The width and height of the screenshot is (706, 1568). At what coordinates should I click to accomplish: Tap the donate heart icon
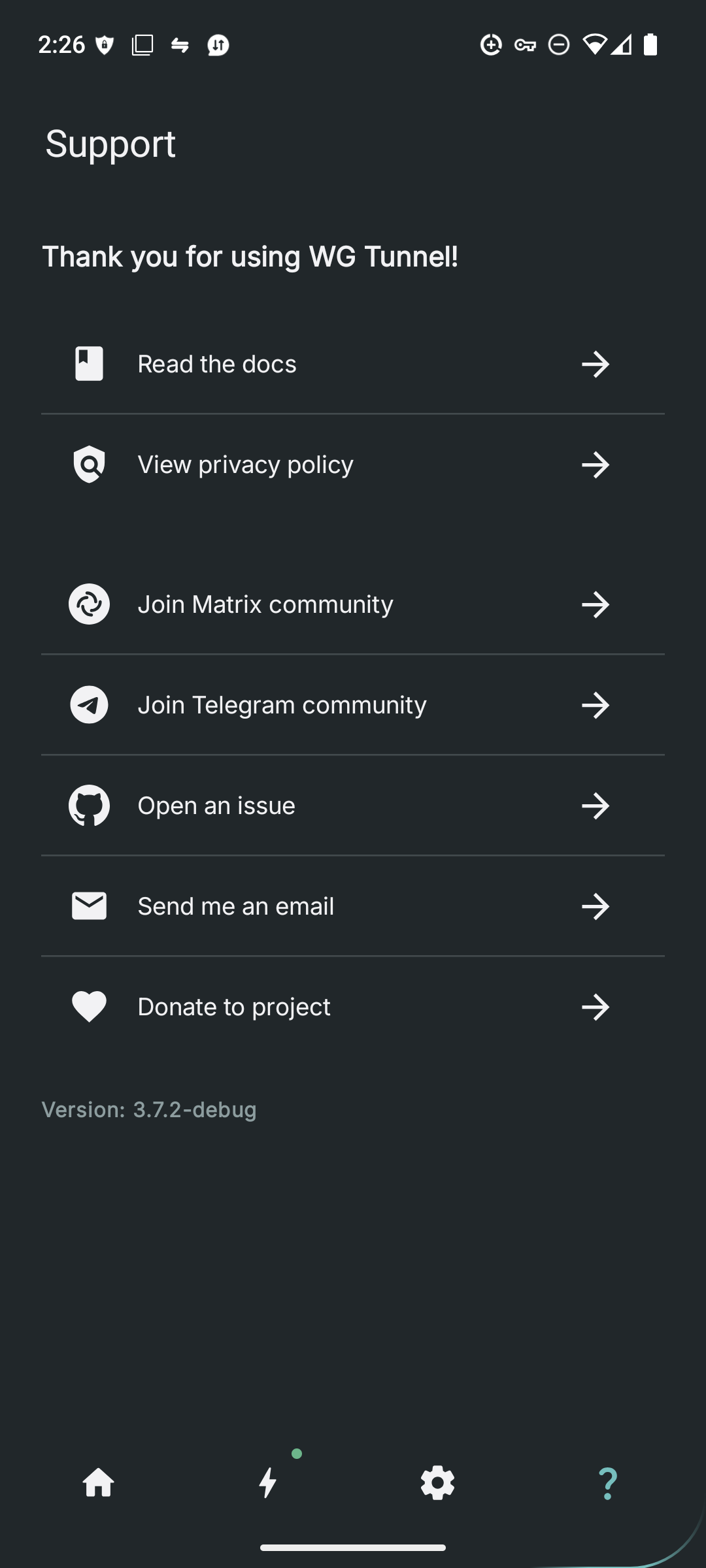coord(89,1007)
